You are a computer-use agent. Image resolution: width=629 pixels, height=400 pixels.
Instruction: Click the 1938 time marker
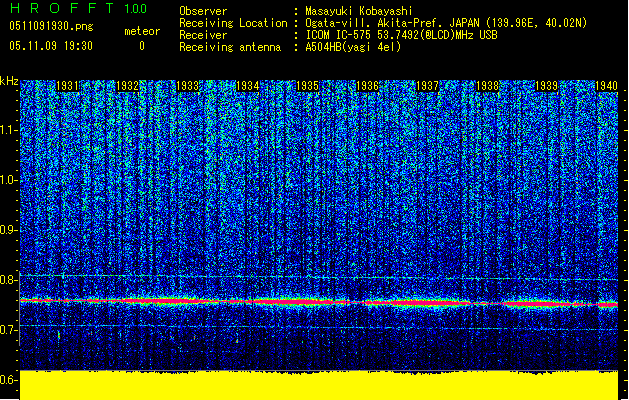pyautogui.click(x=487, y=86)
